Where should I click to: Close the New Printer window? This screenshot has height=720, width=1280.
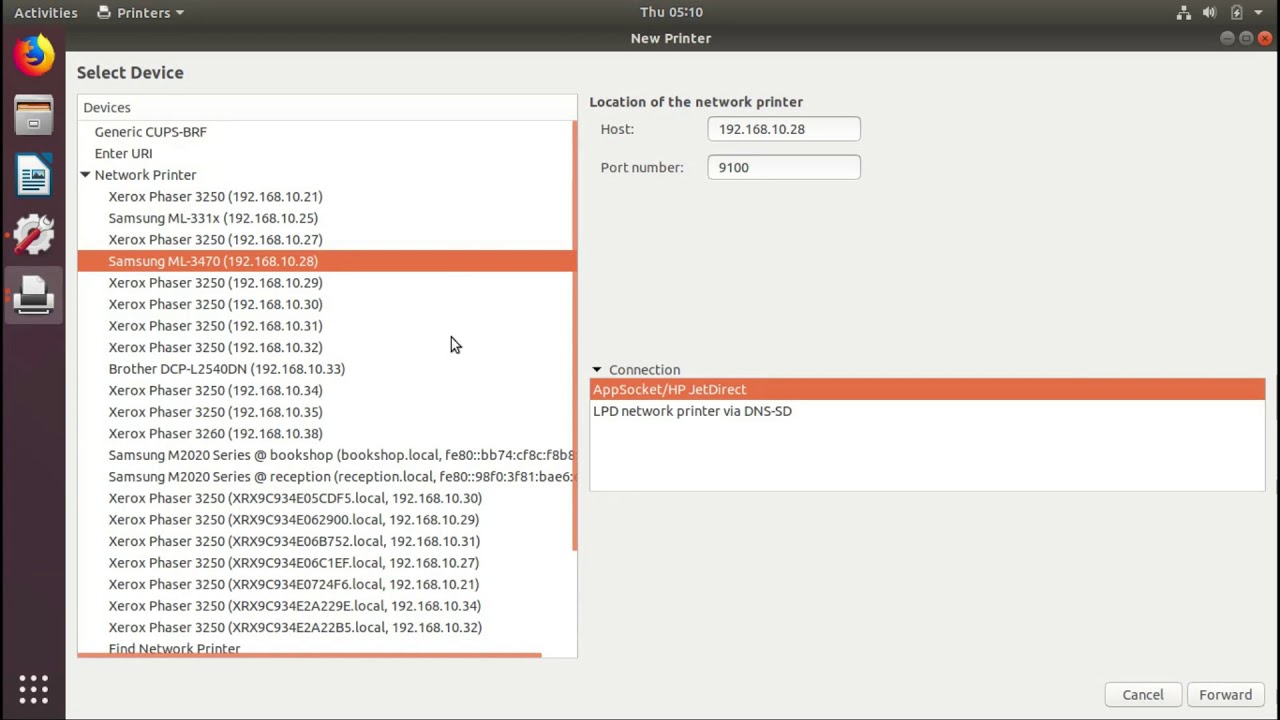(1265, 38)
